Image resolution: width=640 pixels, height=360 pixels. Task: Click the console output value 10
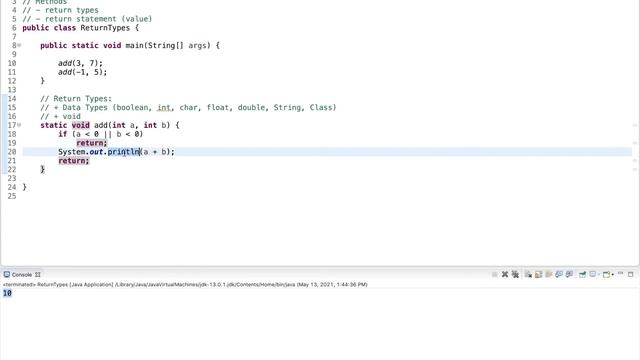(x=7, y=293)
